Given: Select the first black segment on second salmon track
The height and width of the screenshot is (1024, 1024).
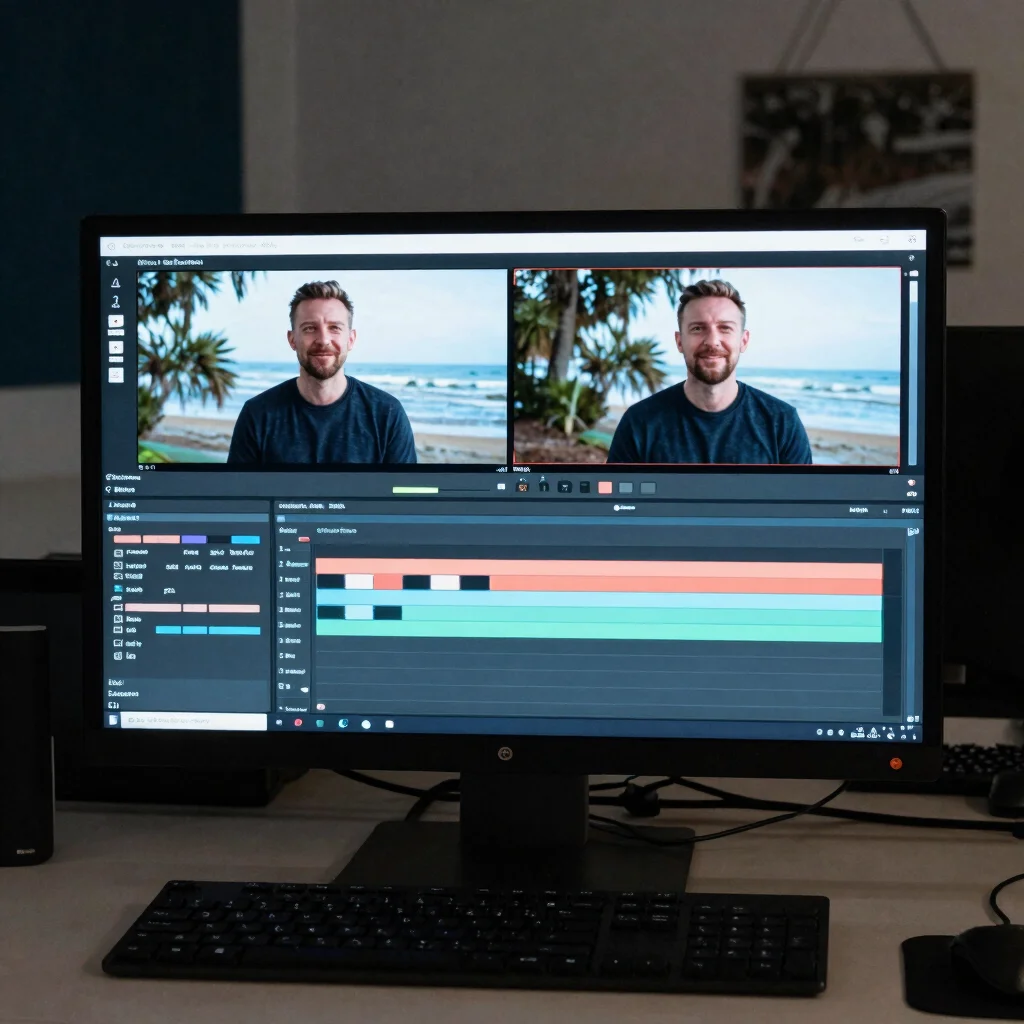Looking at the screenshot, I should point(330,582).
